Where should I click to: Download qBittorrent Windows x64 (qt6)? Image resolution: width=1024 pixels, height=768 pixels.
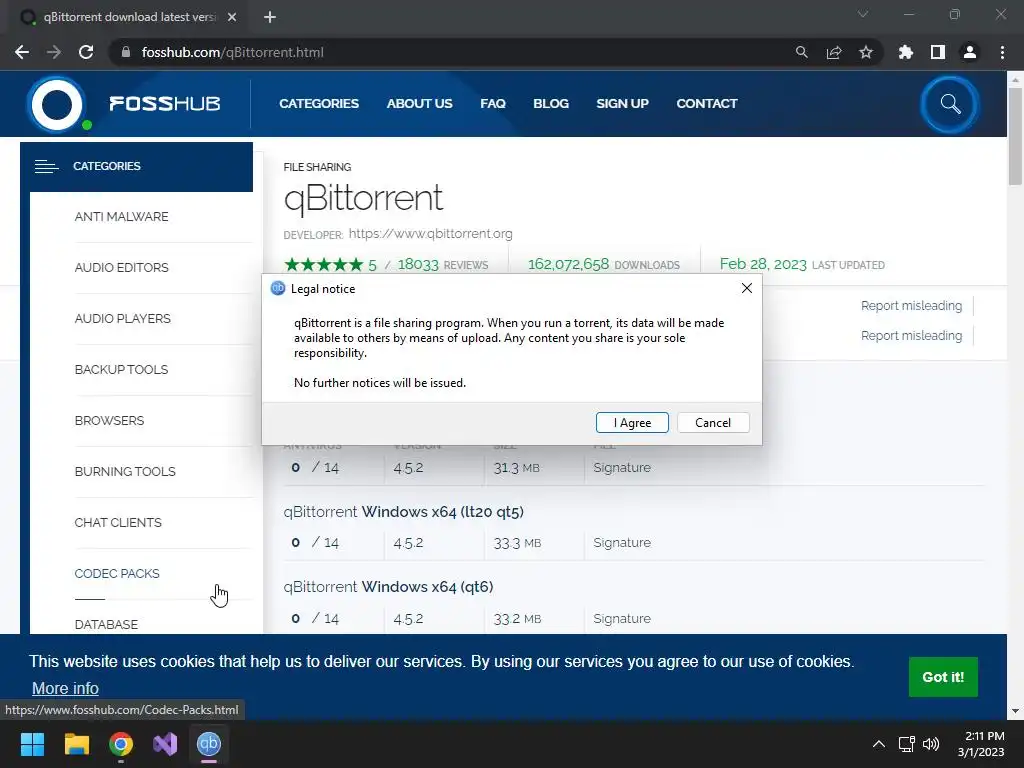point(389,587)
